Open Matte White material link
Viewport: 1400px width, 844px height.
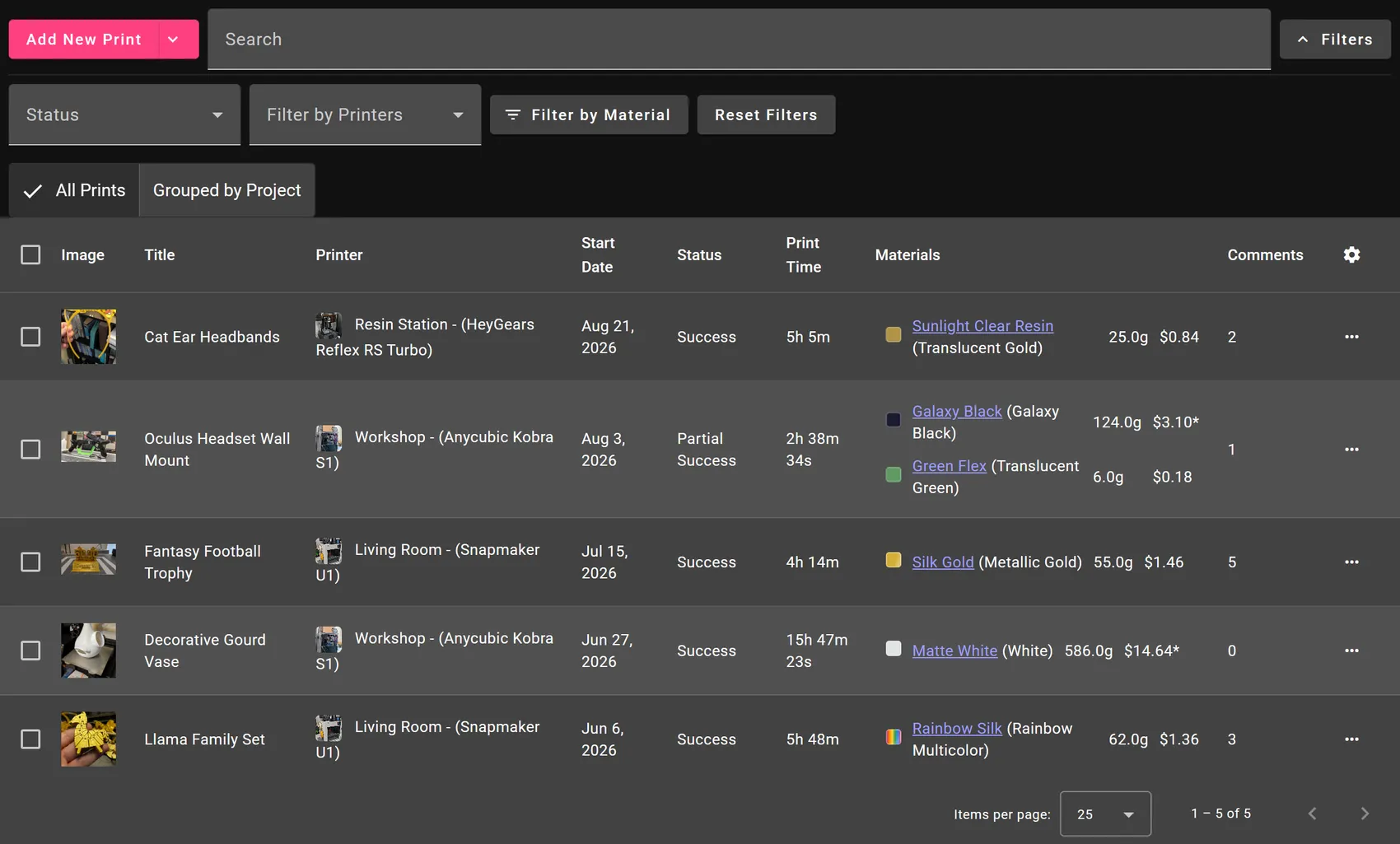tap(954, 650)
